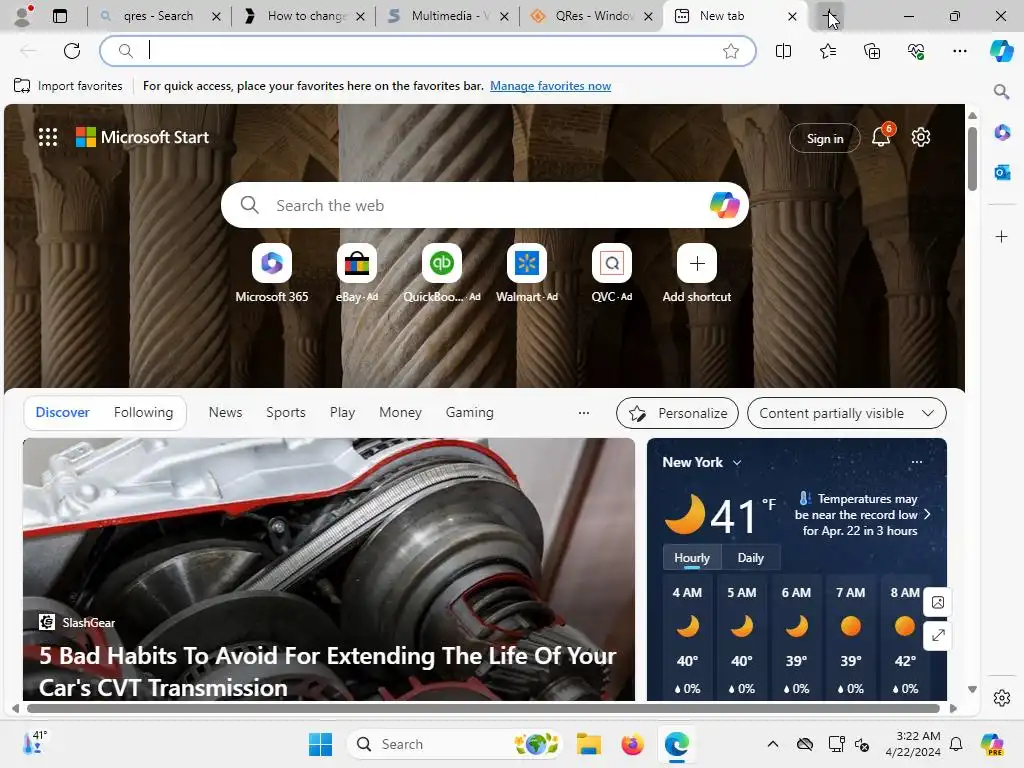Screen dimensions: 1024x768
Task: Click the background image info icon
Action: (938, 602)
